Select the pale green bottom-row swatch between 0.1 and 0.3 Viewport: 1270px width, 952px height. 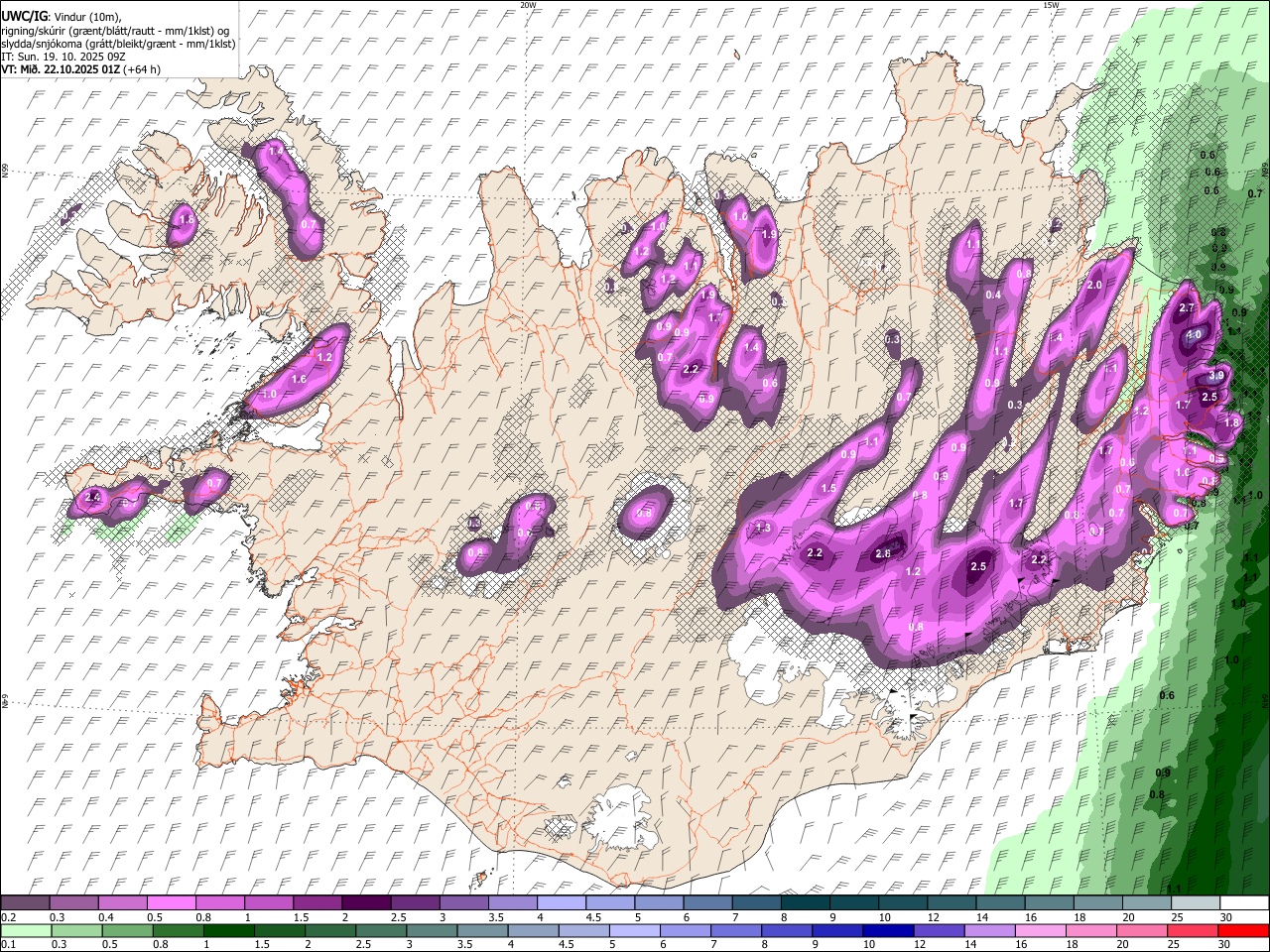point(26,931)
